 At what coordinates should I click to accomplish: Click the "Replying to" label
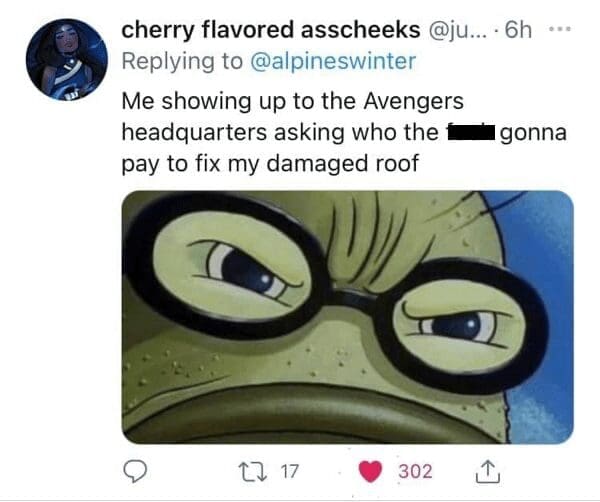[182, 62]
